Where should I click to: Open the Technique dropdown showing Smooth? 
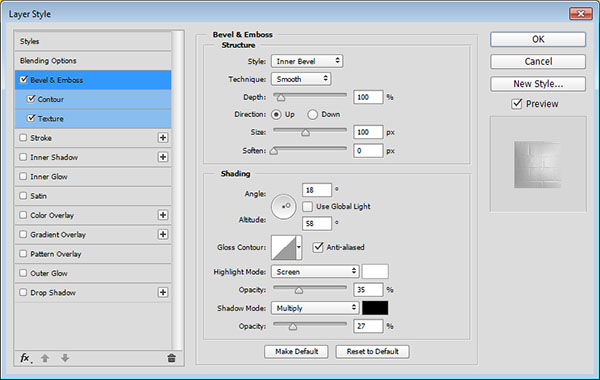click(x=301, y=79)
